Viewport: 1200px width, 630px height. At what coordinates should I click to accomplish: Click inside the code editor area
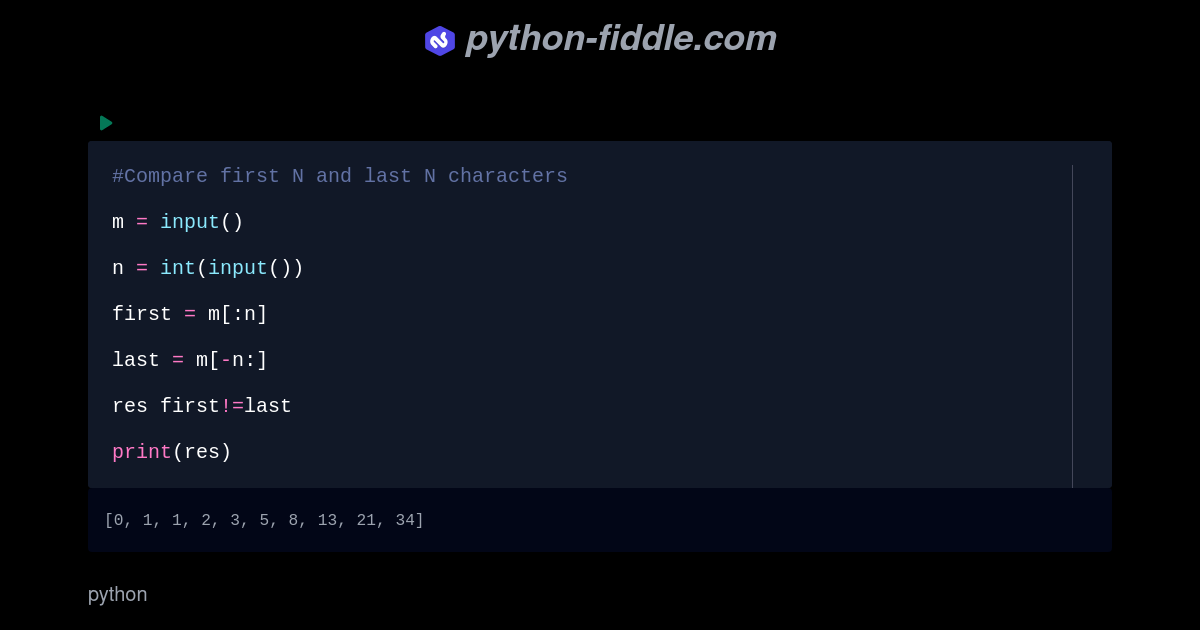point(600,313)
